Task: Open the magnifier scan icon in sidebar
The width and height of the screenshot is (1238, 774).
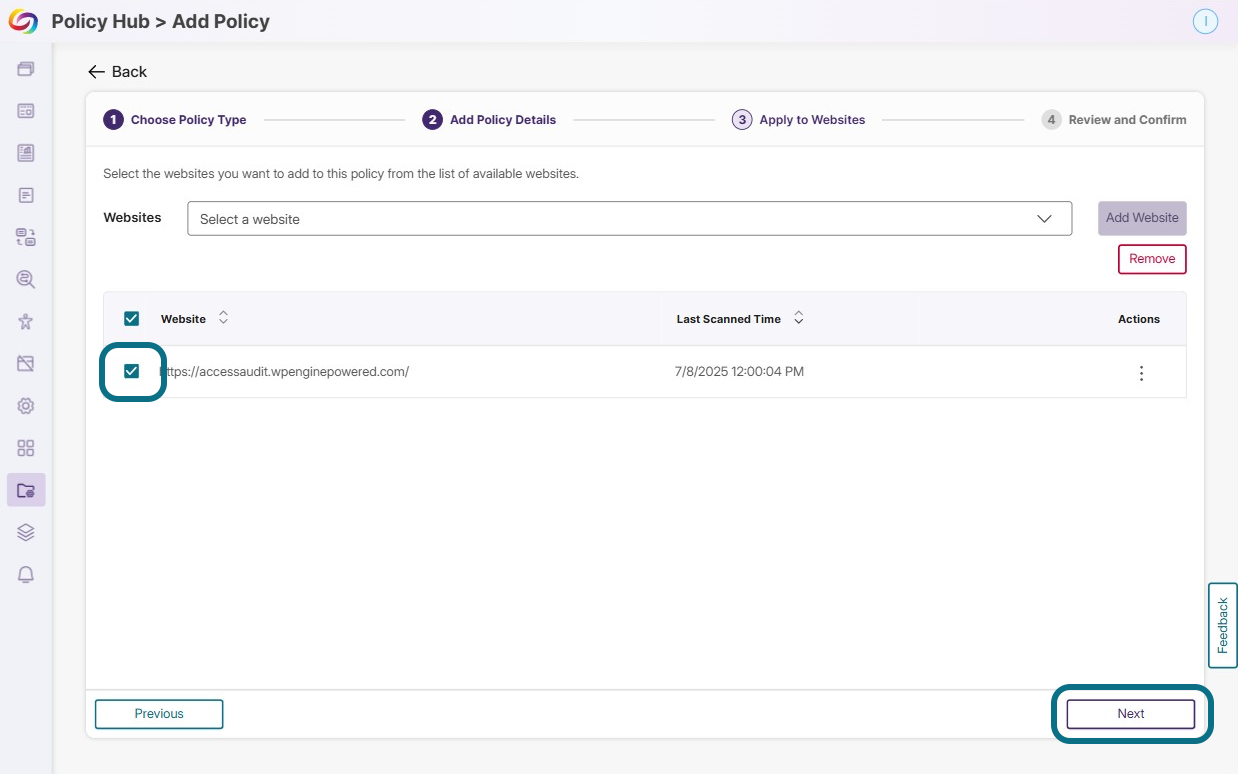Action: tap(26, 280)
